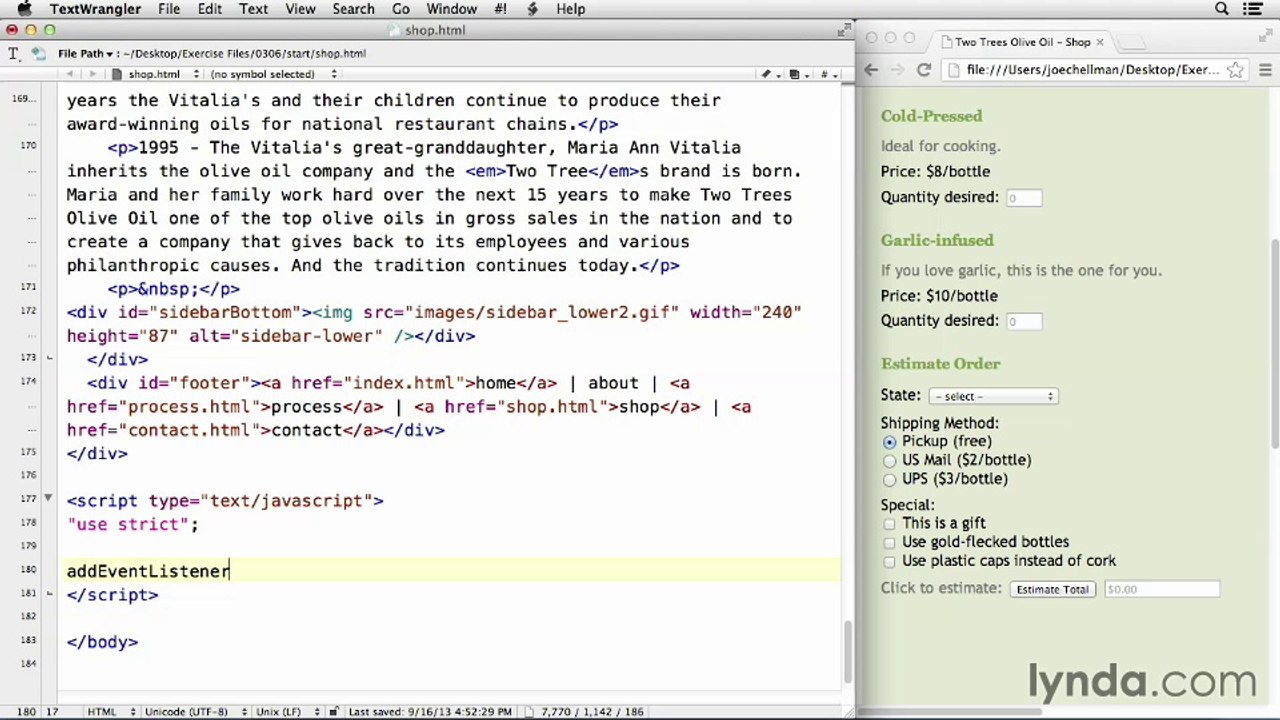The width and height of the screenshot is (1280, 720).
Task: Open the Chrome hamburger menu
Action: pyautogui.click(x=1265, y=70)
